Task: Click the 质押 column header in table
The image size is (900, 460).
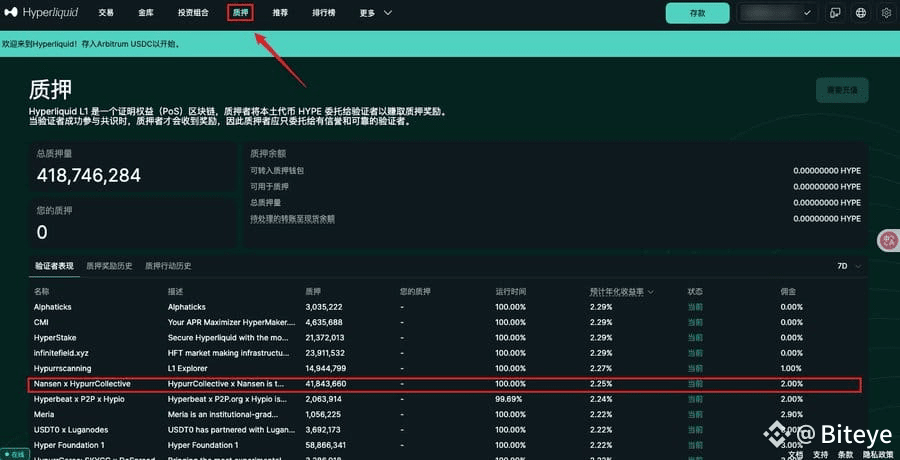Action: click(x=313, y=292)
